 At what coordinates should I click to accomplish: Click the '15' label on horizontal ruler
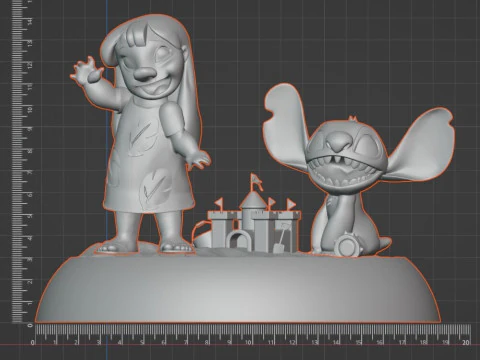click(x=359, y=342)
